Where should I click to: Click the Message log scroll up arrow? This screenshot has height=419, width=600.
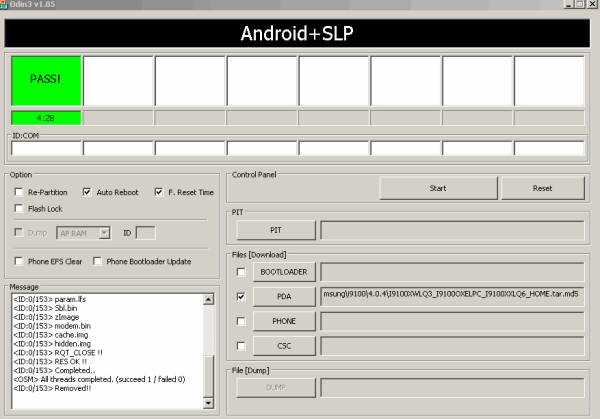point(208,299)
